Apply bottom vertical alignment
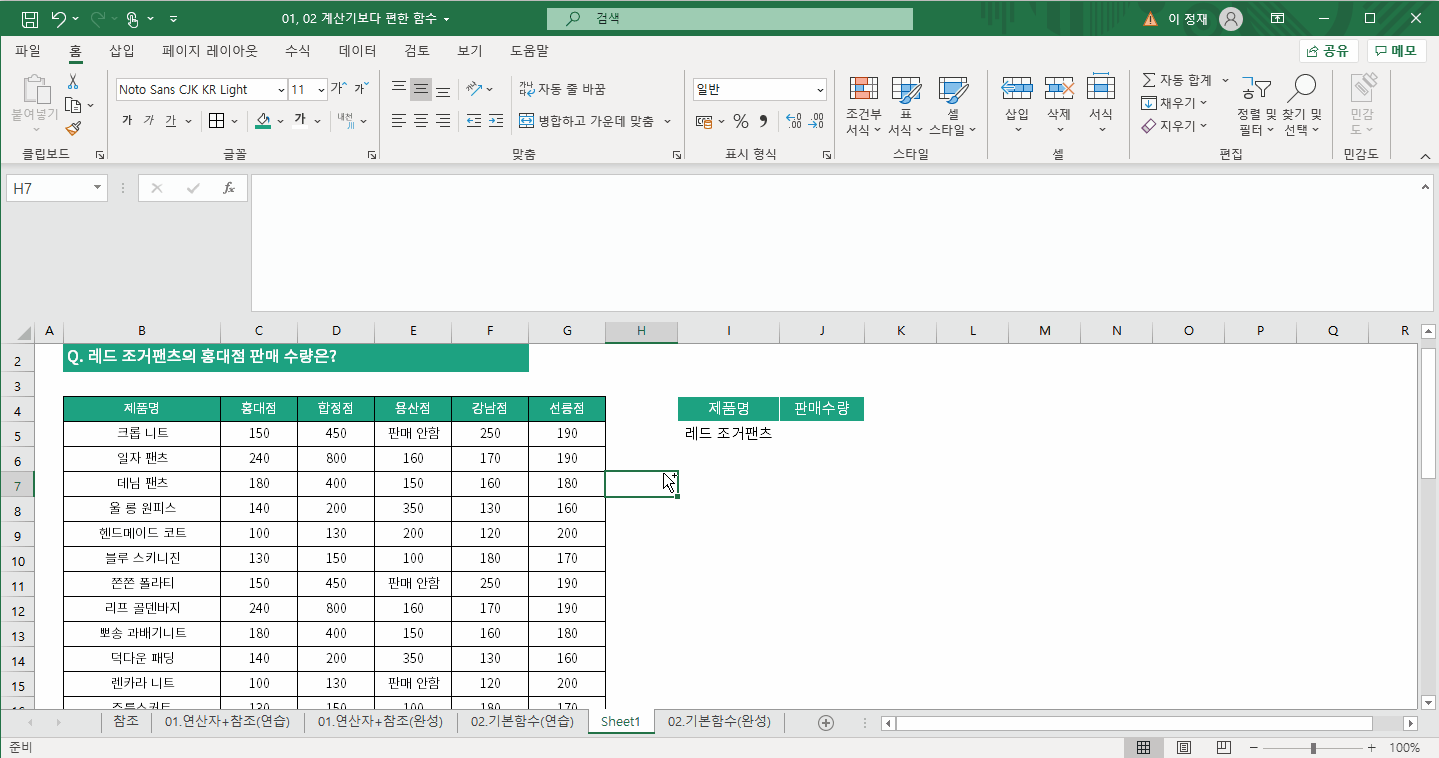This screenshot has width=1439, height=758. (x=443, y=89)
